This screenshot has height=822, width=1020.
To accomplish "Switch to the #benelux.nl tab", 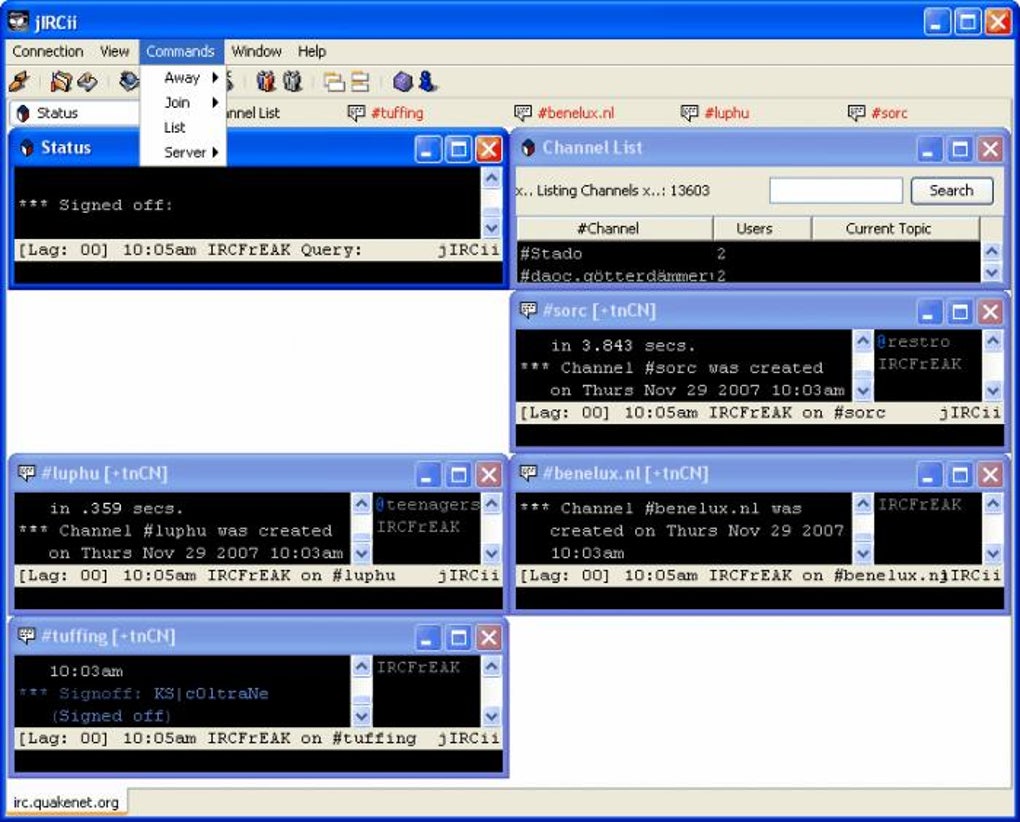I will pyautogui.click(x=565, y=113).
